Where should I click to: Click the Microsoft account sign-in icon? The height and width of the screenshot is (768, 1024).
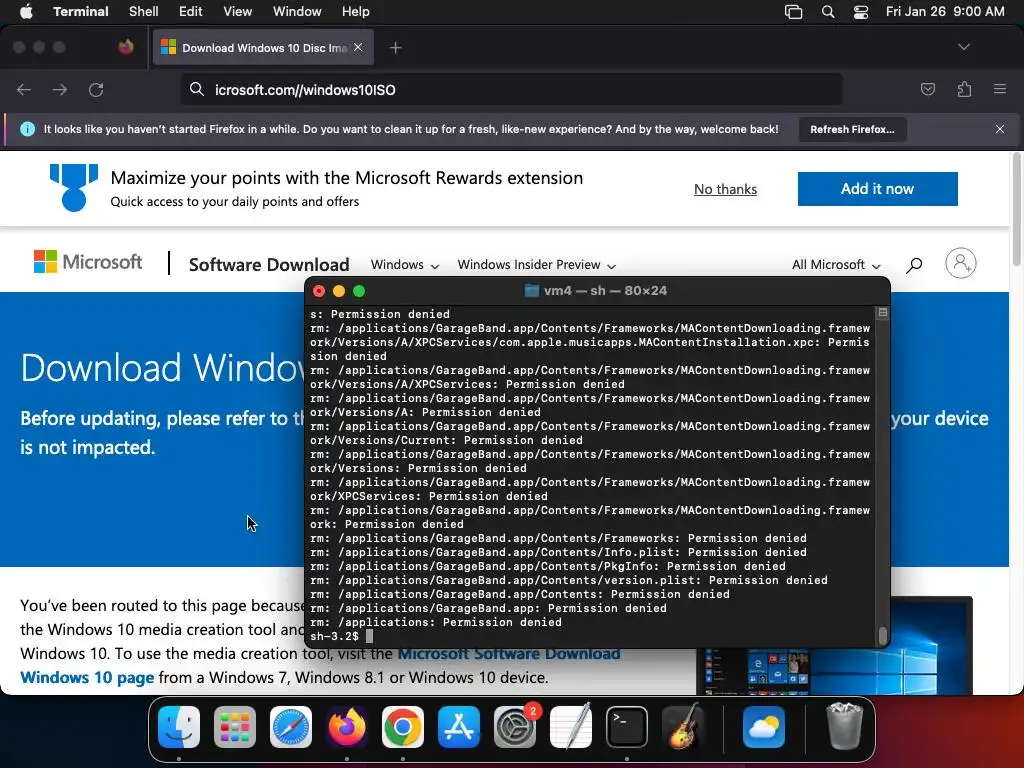961,263
